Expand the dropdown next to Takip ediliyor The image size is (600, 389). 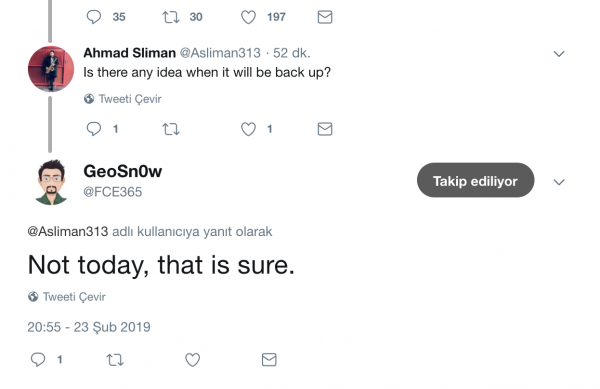tap(559, 182)
